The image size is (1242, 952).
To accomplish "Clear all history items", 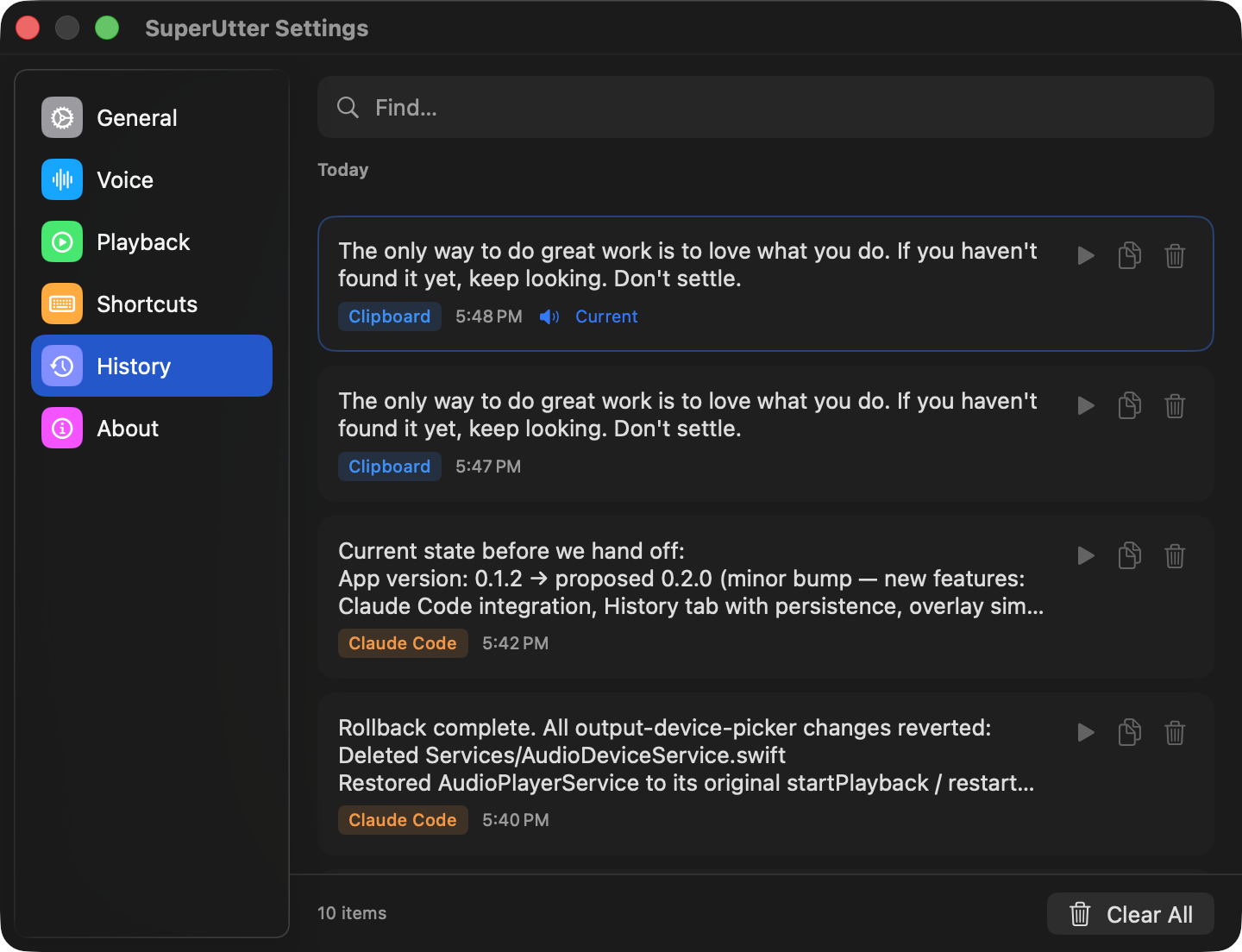I will [1131, 914].
